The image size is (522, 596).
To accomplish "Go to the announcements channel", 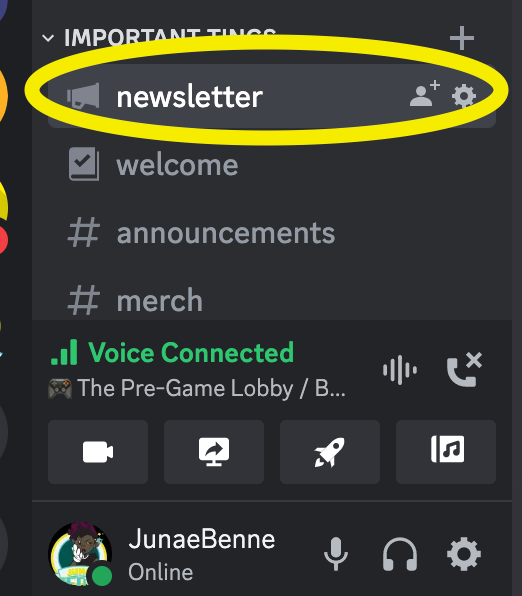I will click(272, 233).
